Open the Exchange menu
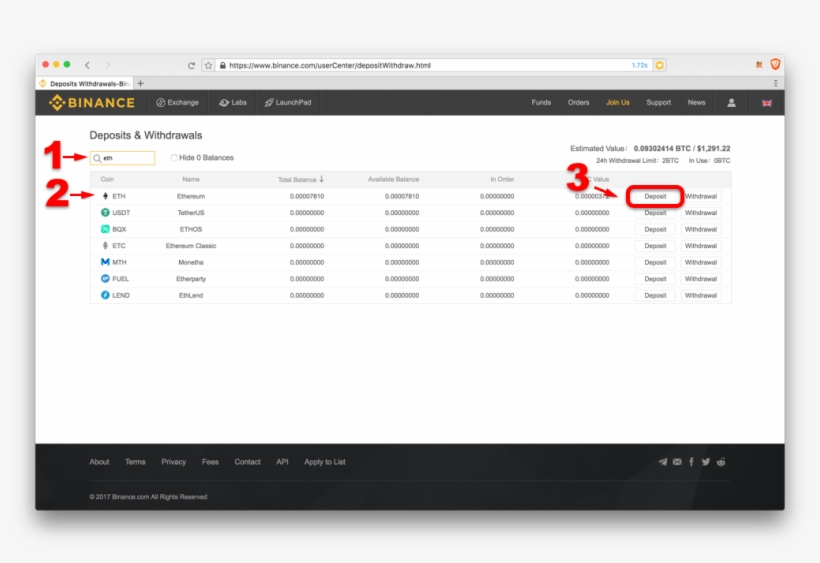The image size is (820, 563). (177, 102)
